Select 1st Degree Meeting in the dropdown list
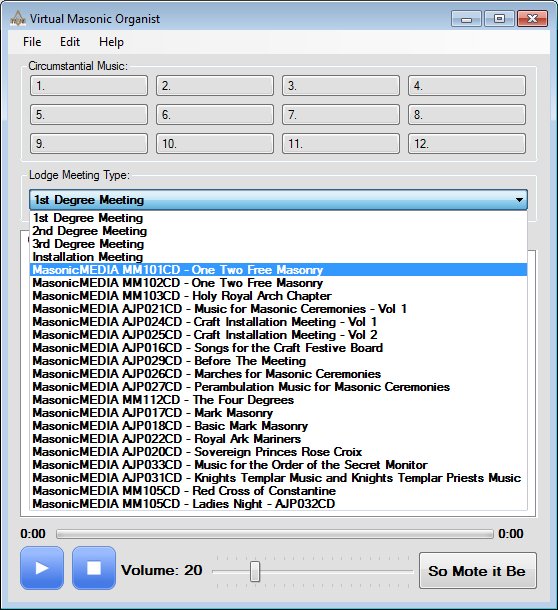The image size is (558, 610). click(278, 218)
